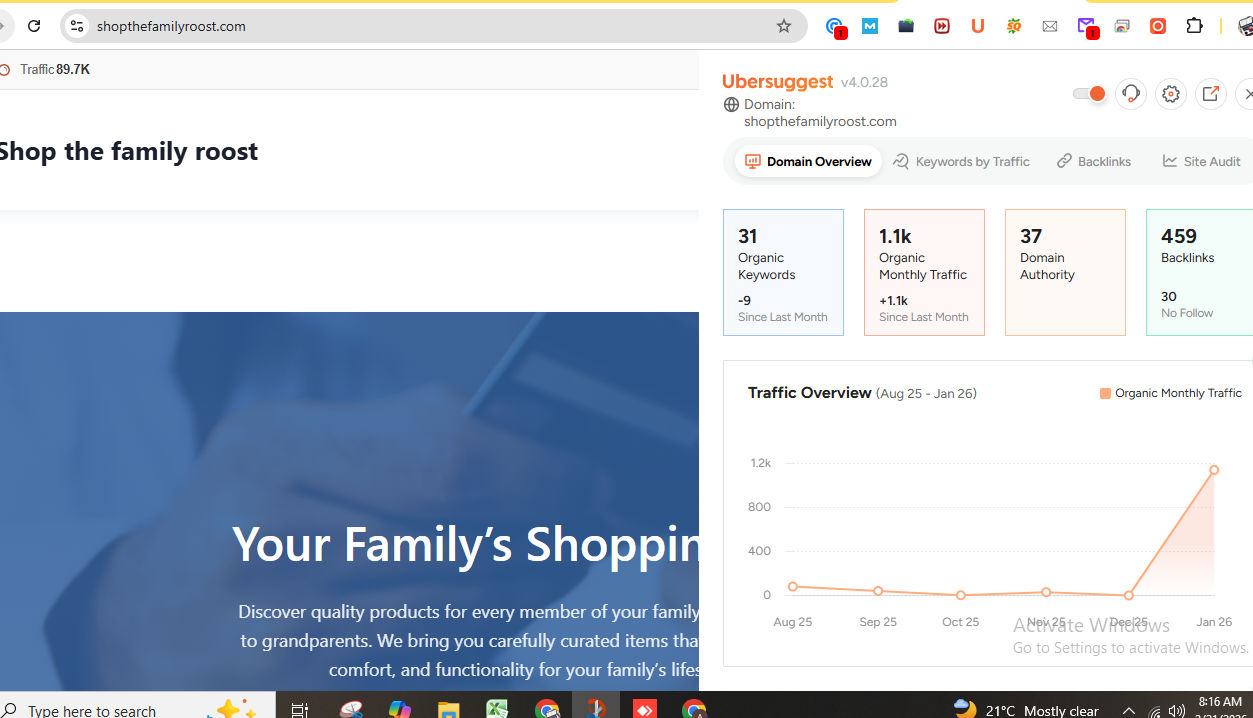Open the grey envelope extension icon
1253x718 pixels.
point(1050,26)
